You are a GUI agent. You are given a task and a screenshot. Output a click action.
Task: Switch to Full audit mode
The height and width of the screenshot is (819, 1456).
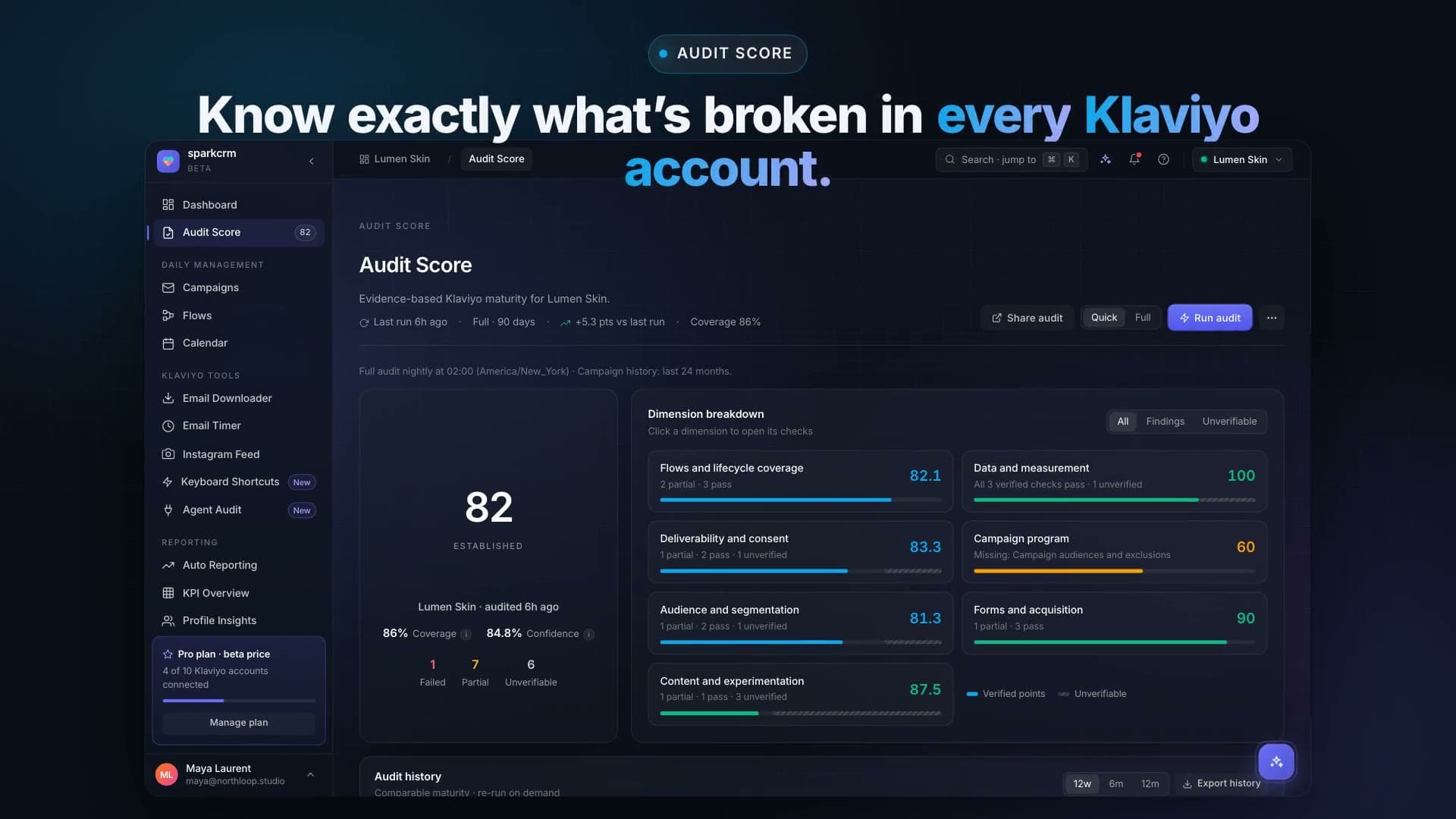click(x=1142, y=318)
